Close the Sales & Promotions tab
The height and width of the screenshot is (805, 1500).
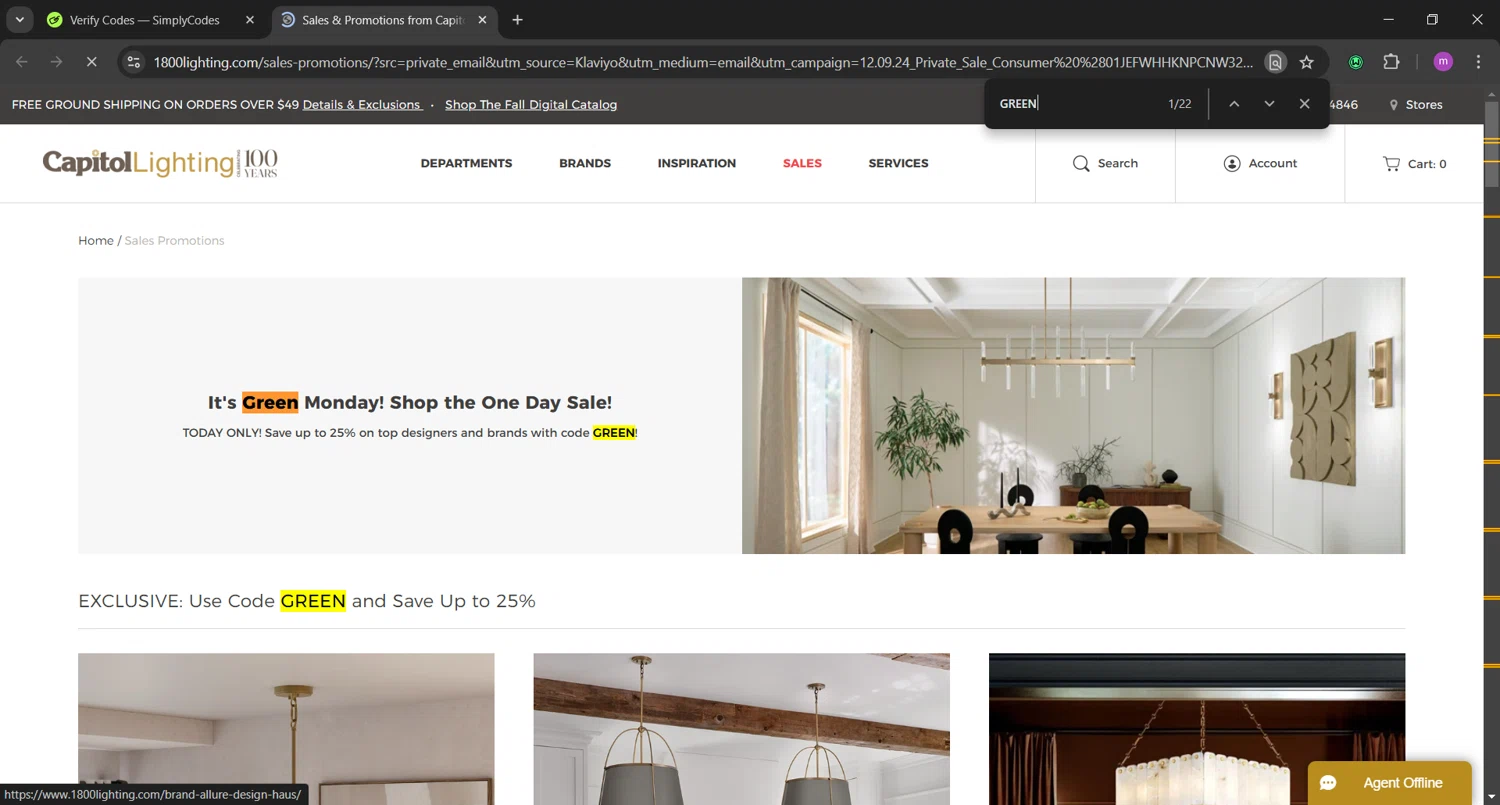point(483,20)
